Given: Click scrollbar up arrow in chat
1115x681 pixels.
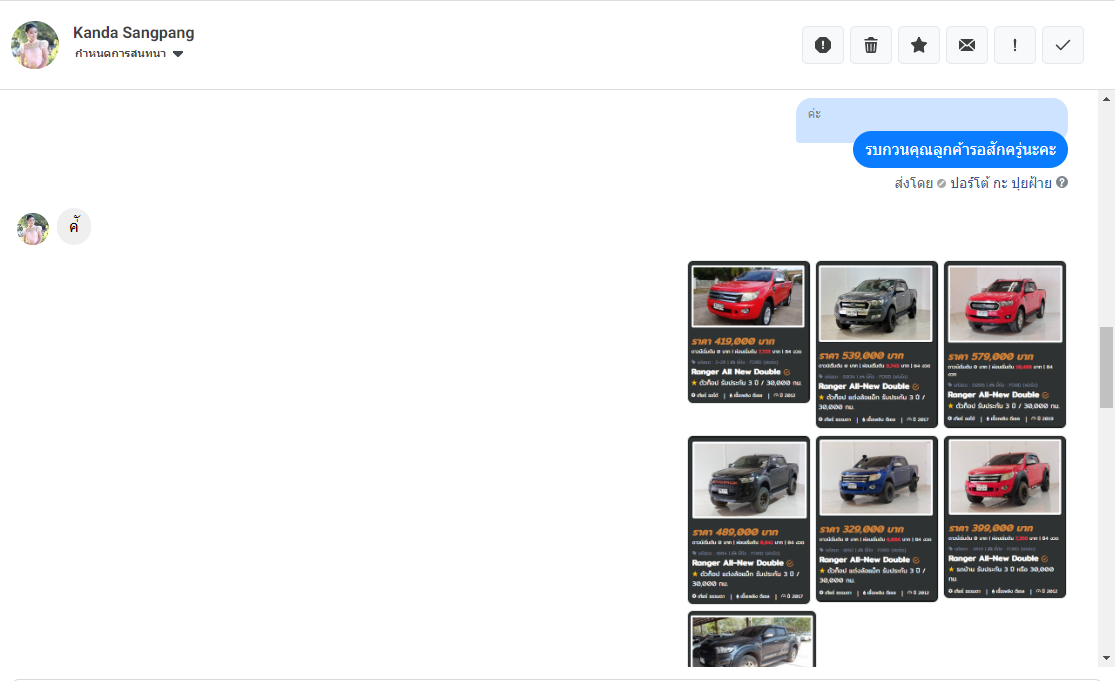Looking at the screenshot, I should [x=1106, y=99].
